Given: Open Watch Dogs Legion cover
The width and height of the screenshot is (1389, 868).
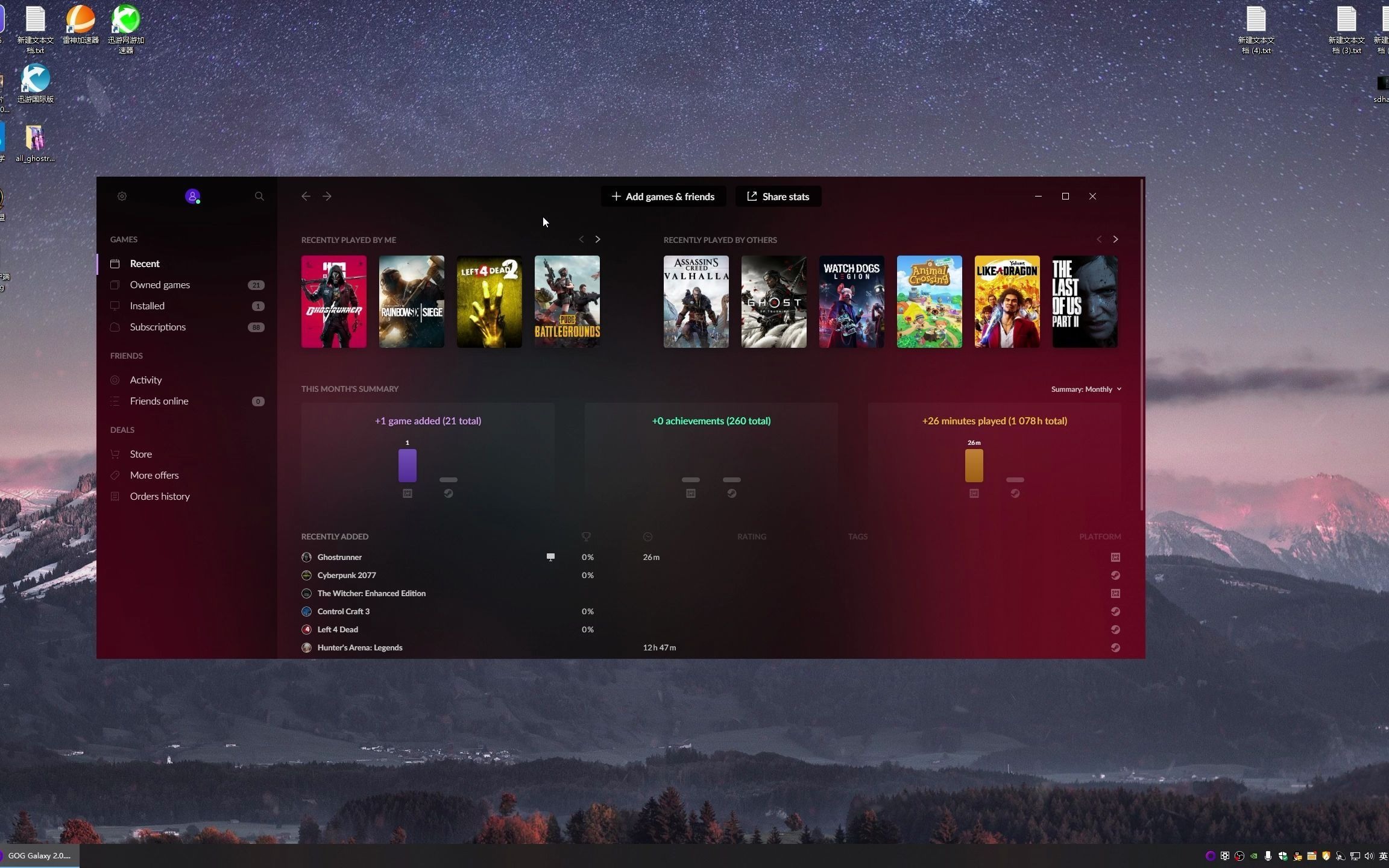Looking at the screenshot, I should [852, 301].
